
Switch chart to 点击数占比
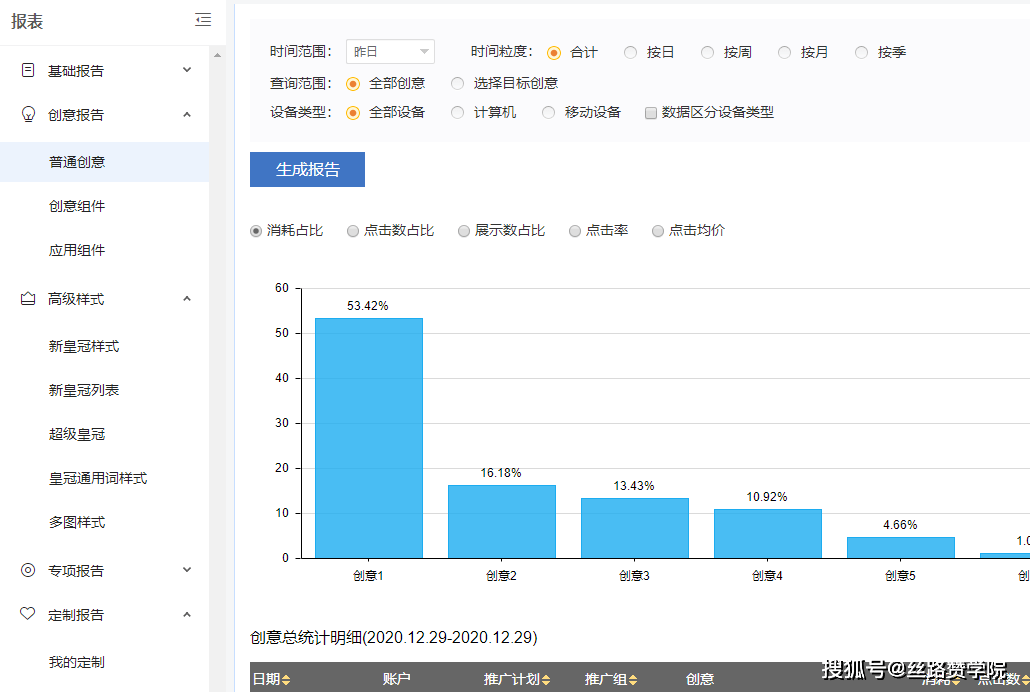click(x=353, y=231)
